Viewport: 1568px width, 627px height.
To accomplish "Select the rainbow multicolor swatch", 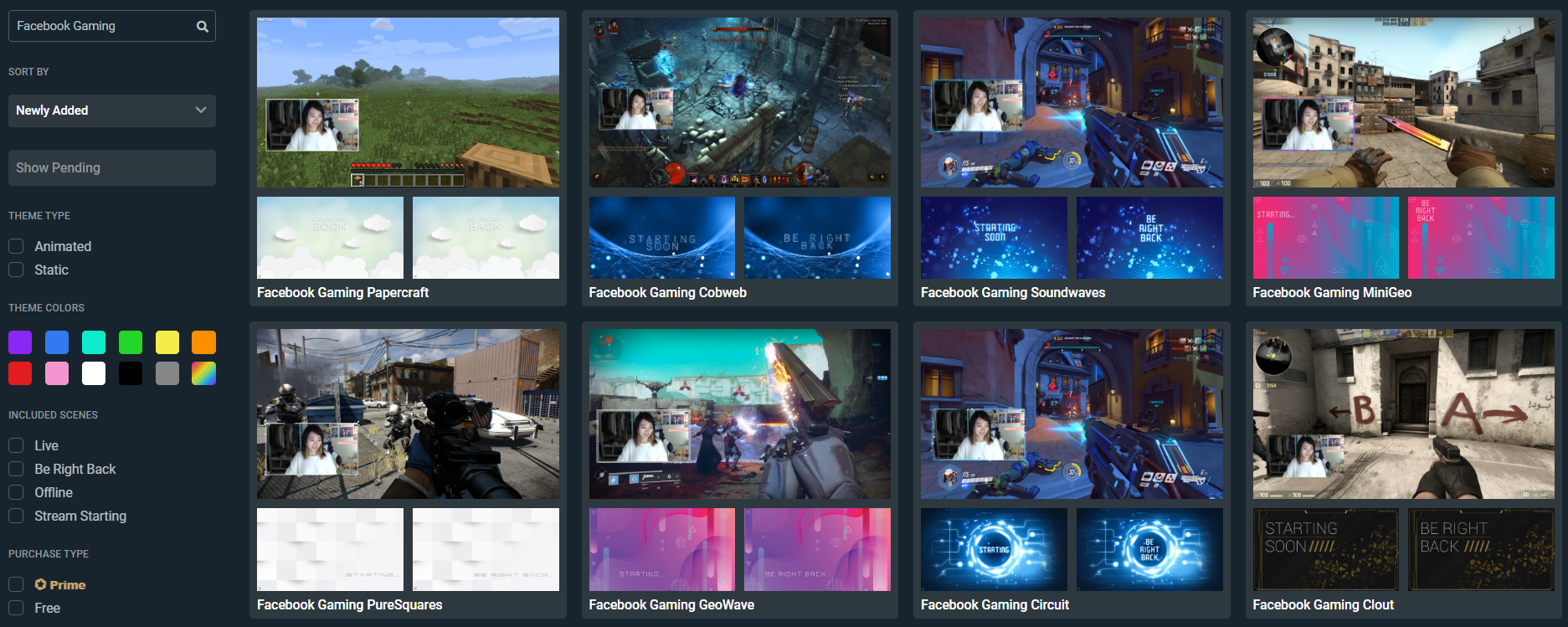I will pyautogui.click(x=203, y=373).
